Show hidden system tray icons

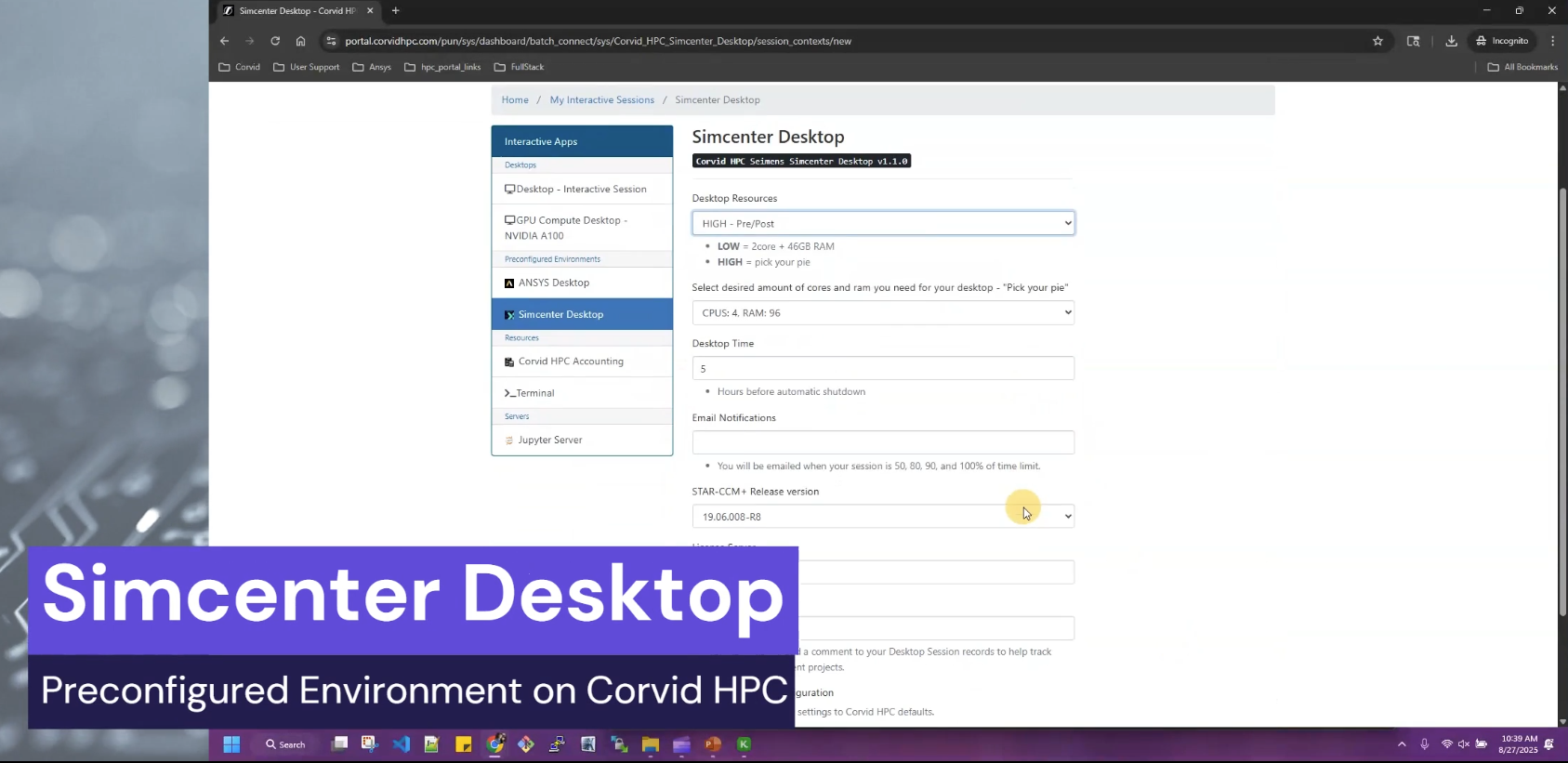click(1402, 744)
